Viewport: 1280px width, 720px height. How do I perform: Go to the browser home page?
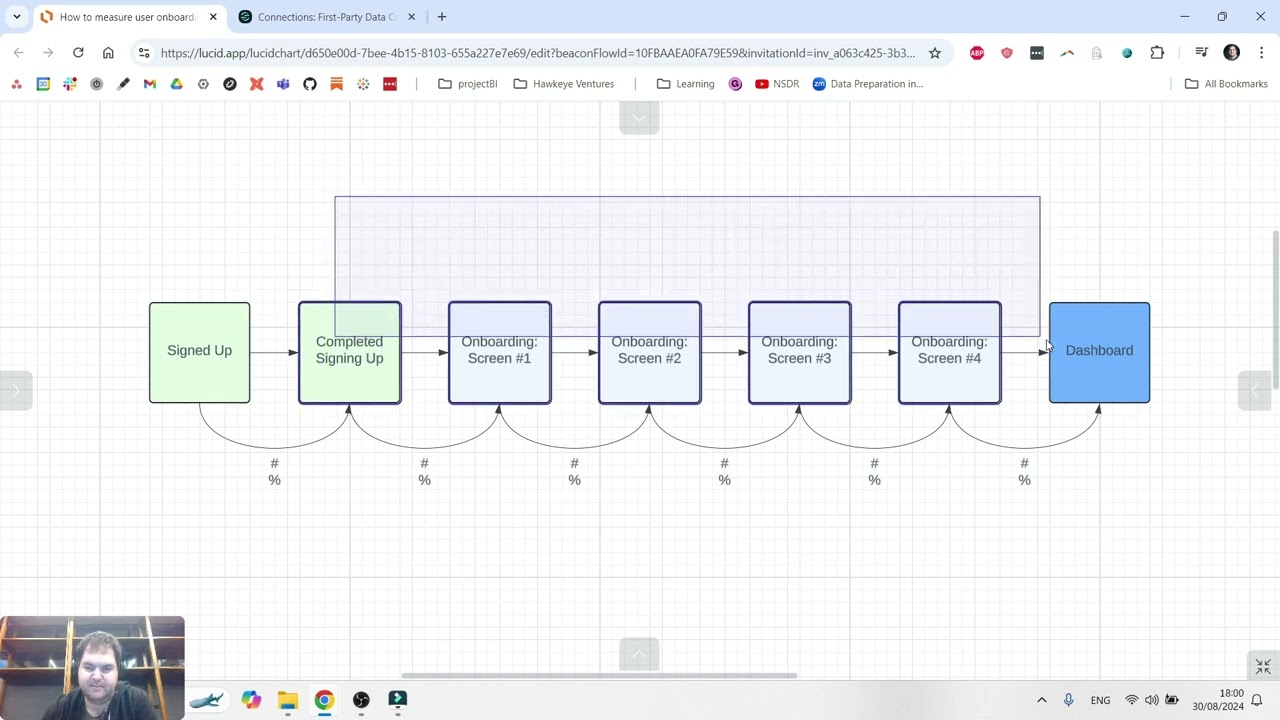108,53
